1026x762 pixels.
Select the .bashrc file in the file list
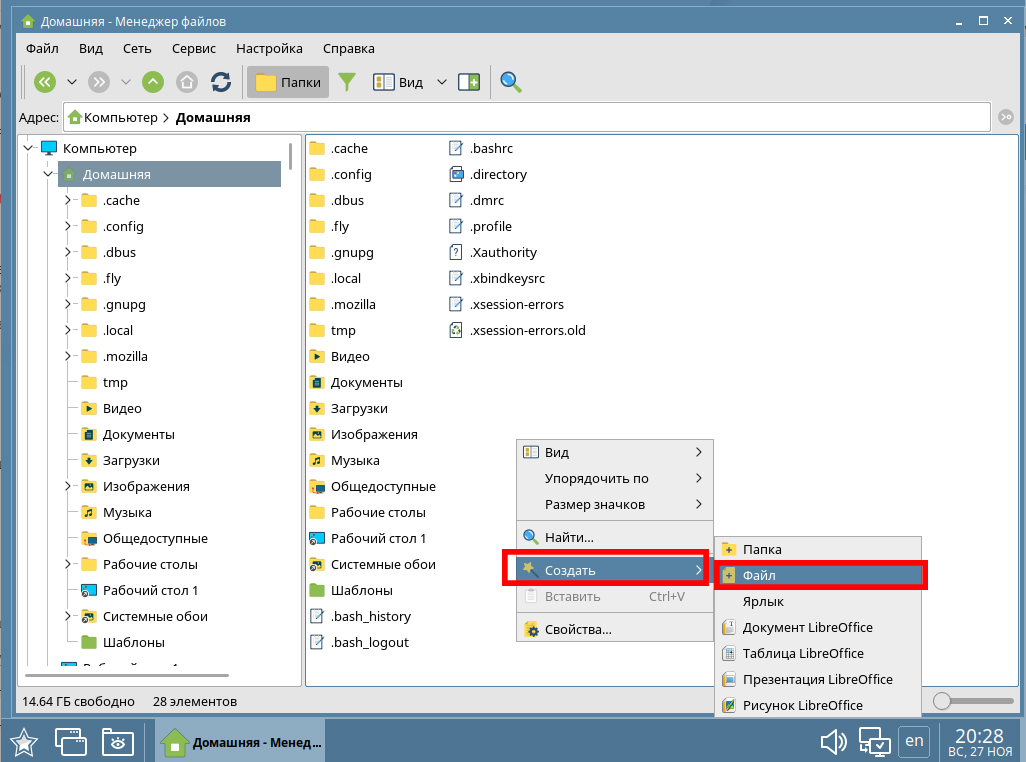(490, 148)
